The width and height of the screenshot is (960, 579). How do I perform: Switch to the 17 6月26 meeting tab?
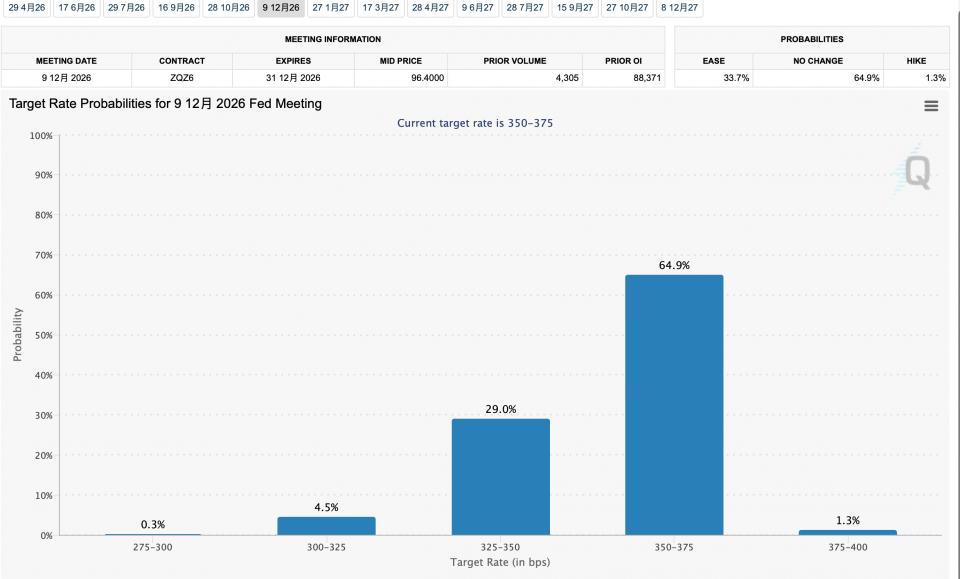click(x=77, y=8)
